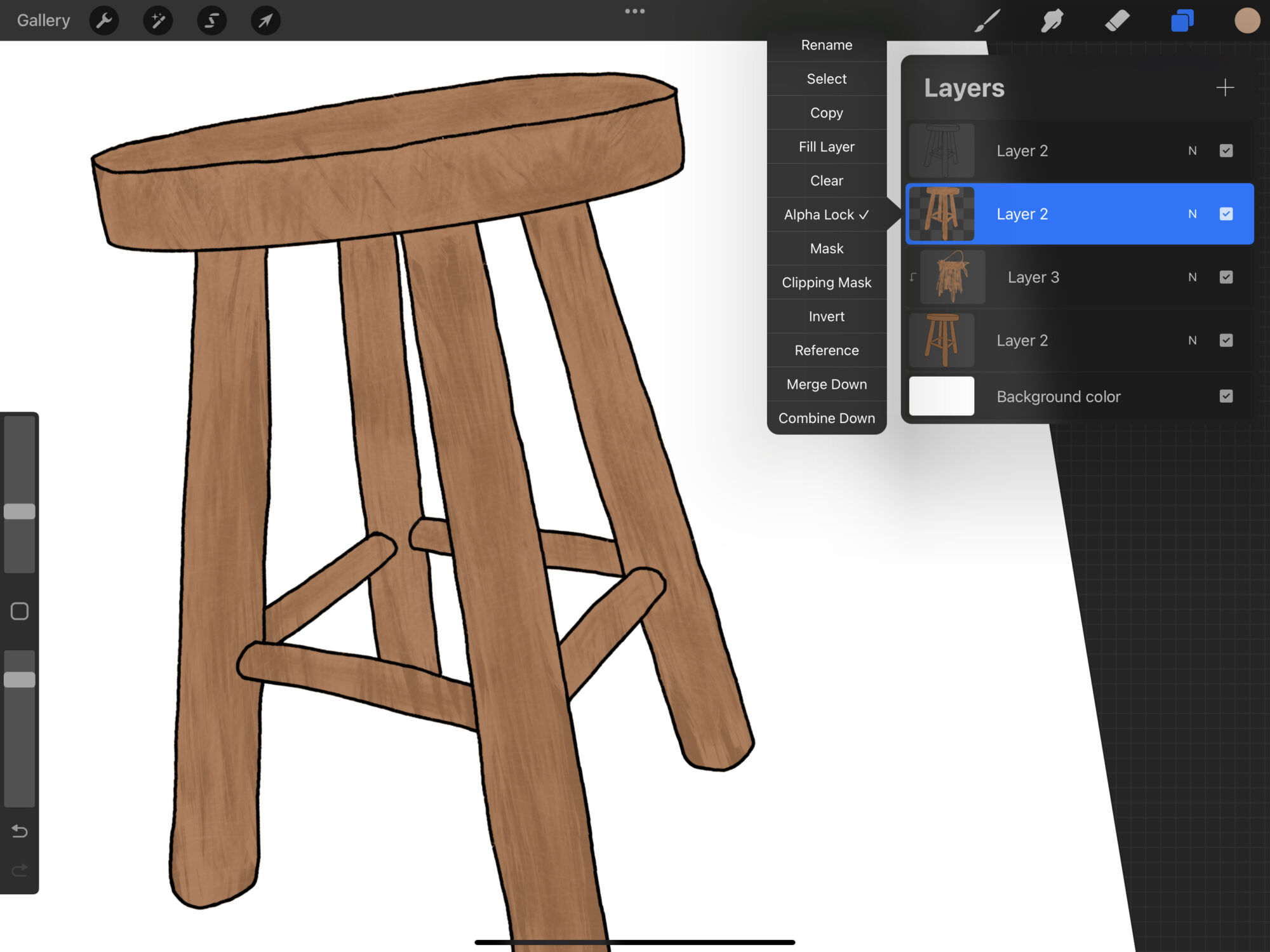Screen dimensions: 1270x952
Task: Uncheck Background color layer visibility
Action: pyautogui.click(x=1226, y=396)
